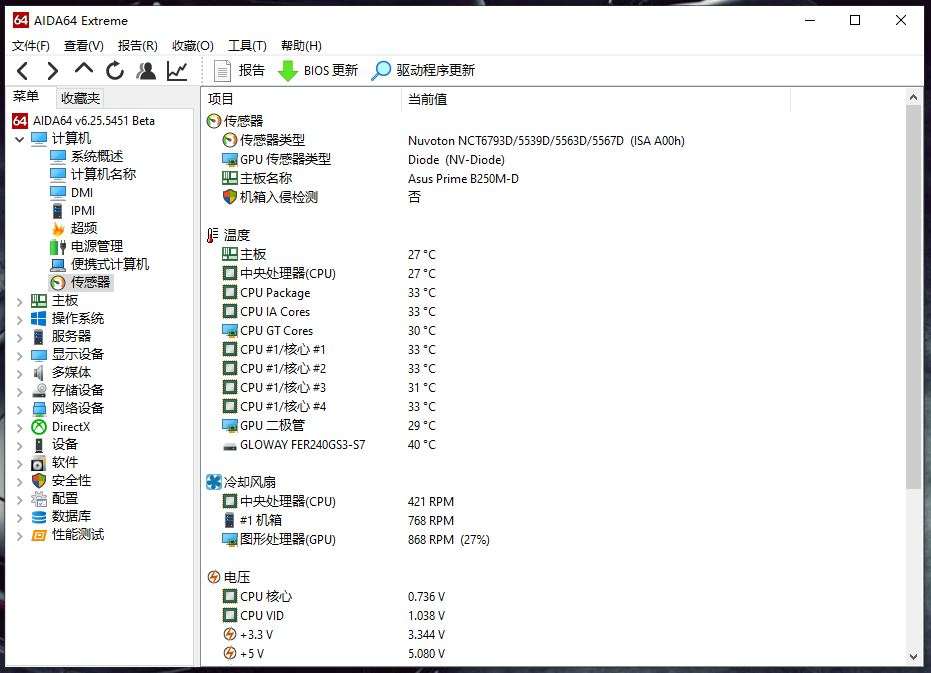The image size is (931, 673).
Task: Click the shield icon beside 机箱入侵检测
Action: click(x=230, y=197)
